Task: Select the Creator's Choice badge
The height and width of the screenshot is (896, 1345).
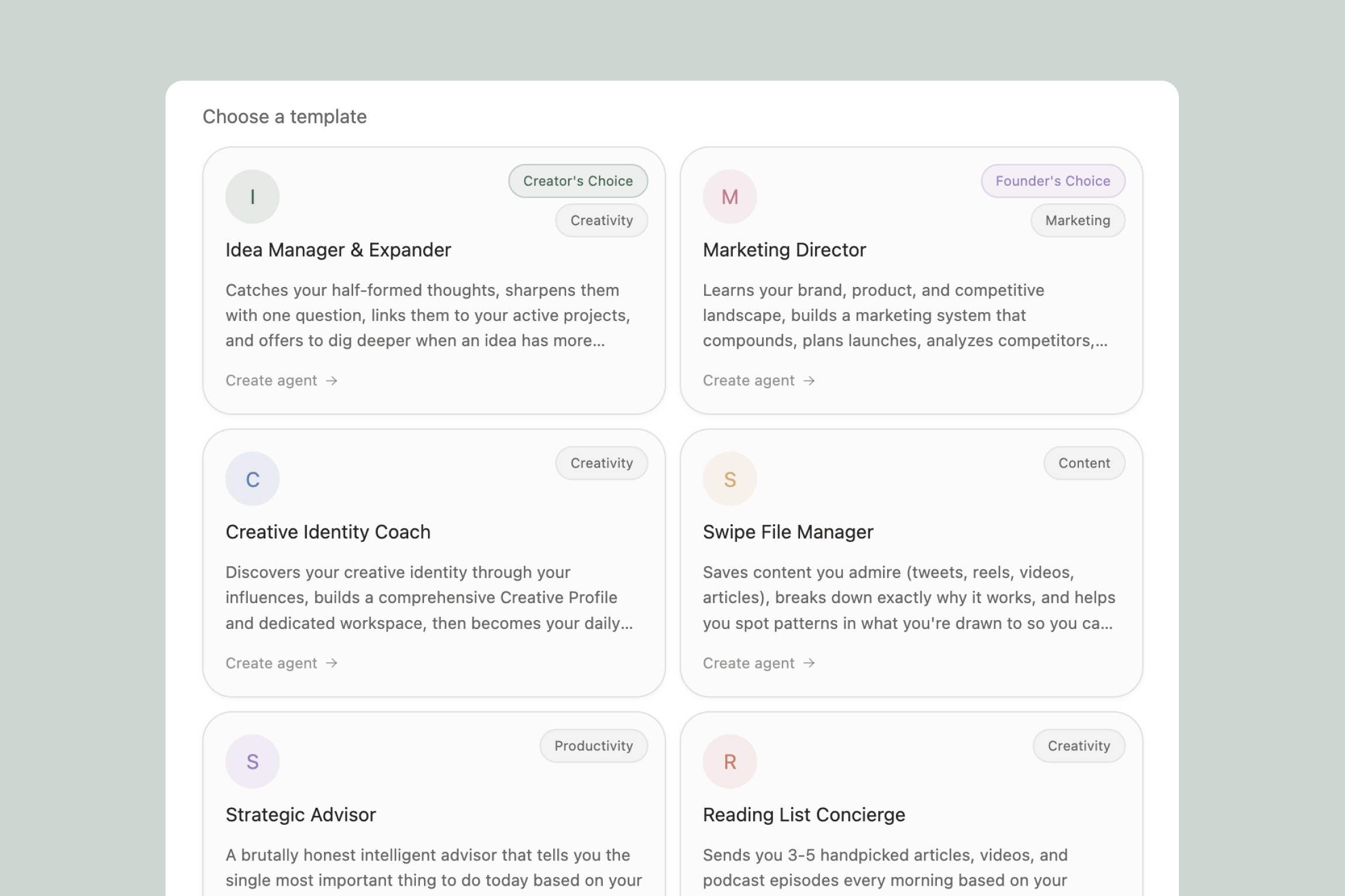Action: point(577,181)
